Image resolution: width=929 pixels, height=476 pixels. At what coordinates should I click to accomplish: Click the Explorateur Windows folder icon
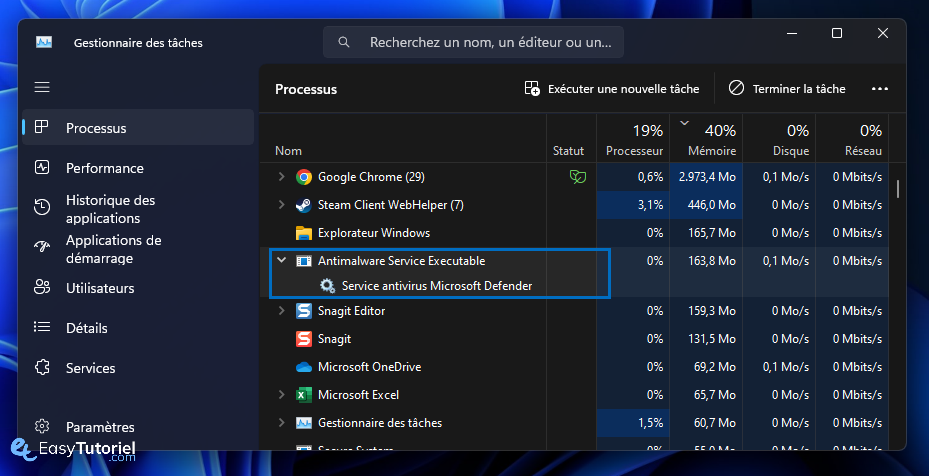click(304, 233)
